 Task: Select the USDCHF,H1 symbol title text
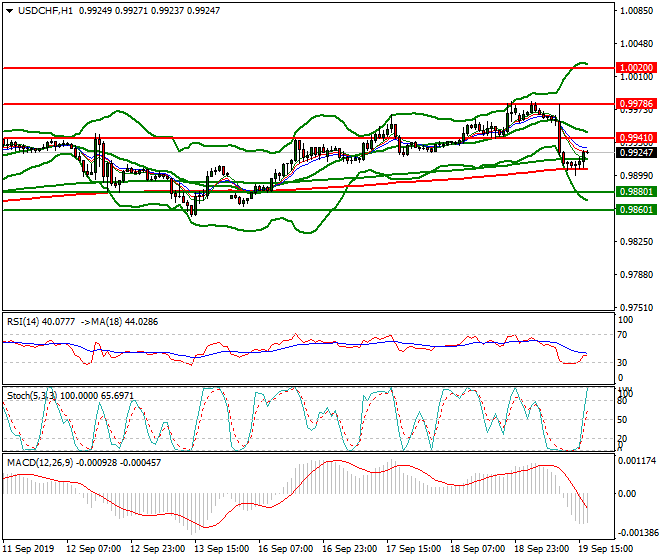[45, 11]
